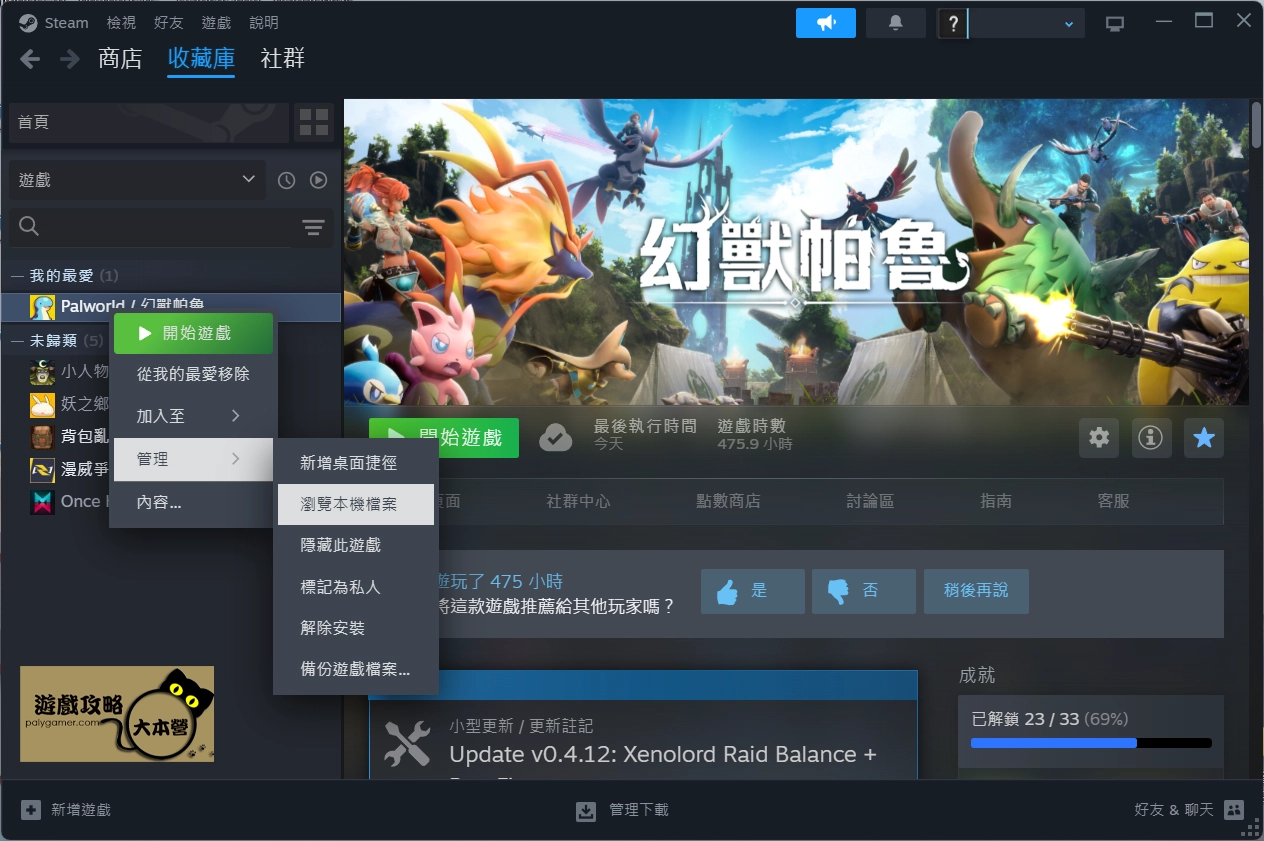
Task: Choose 從我的最愛移除 menu entry
Action: [193, 374]
